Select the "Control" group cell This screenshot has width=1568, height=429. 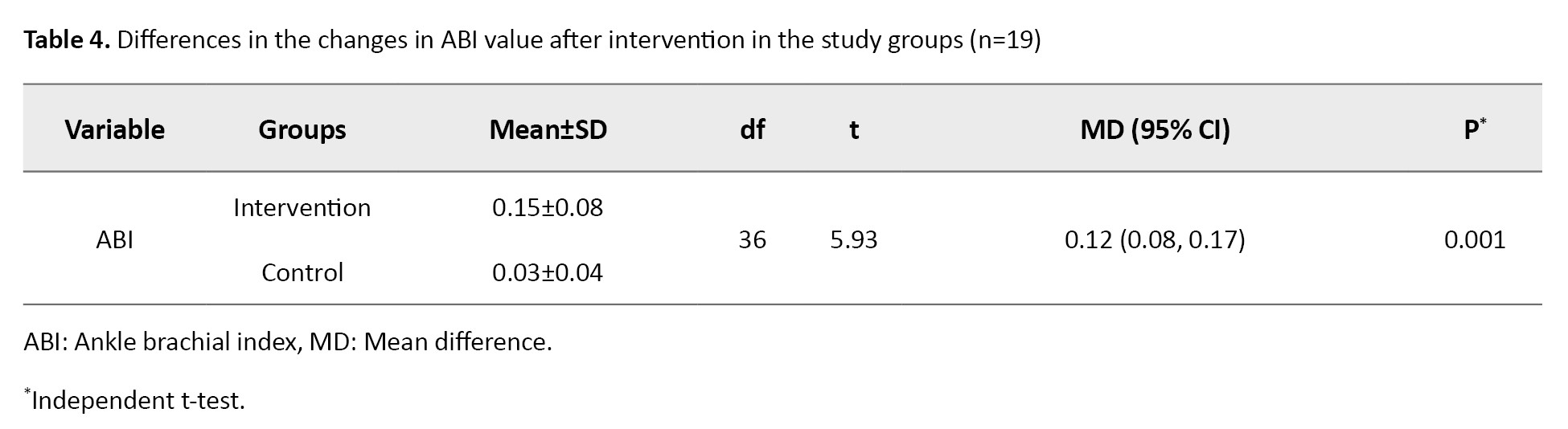click(302, 272)
